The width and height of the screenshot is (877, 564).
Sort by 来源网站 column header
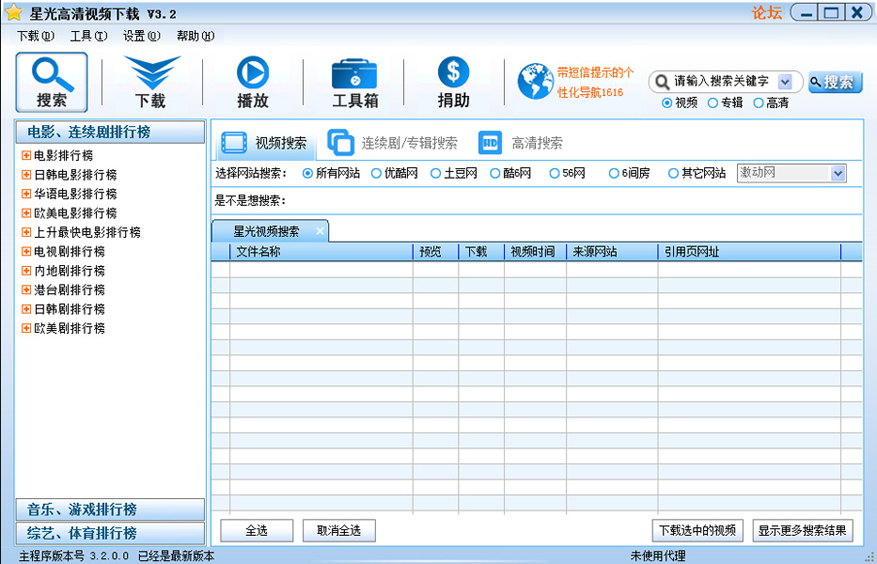pos(612,252)
